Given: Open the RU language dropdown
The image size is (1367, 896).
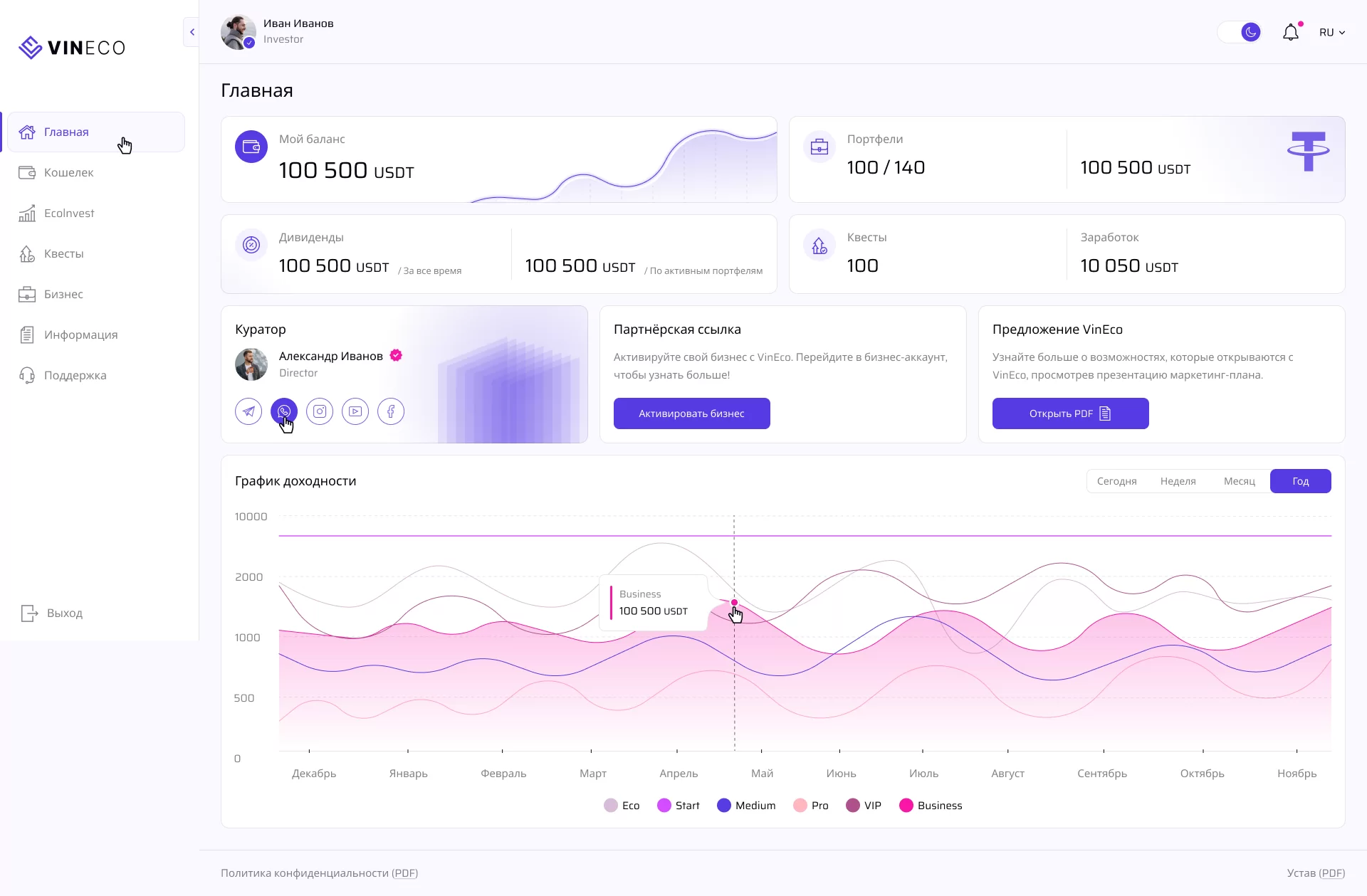Looking at the screenshot, I should (x=1331, y=33).
